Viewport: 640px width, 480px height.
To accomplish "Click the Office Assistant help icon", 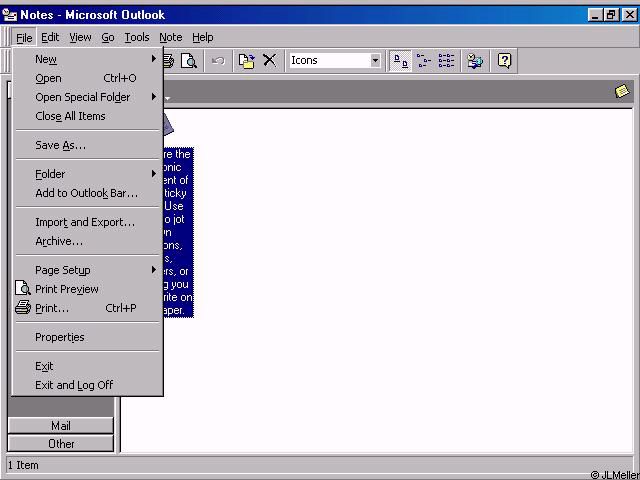I will coord(504,61).
